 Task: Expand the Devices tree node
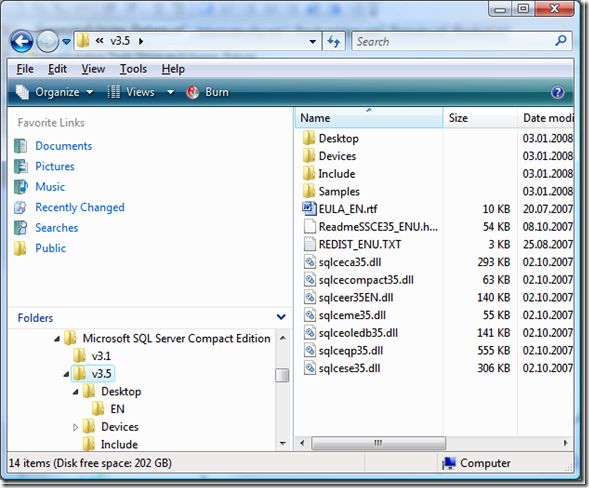click(76, 427)
